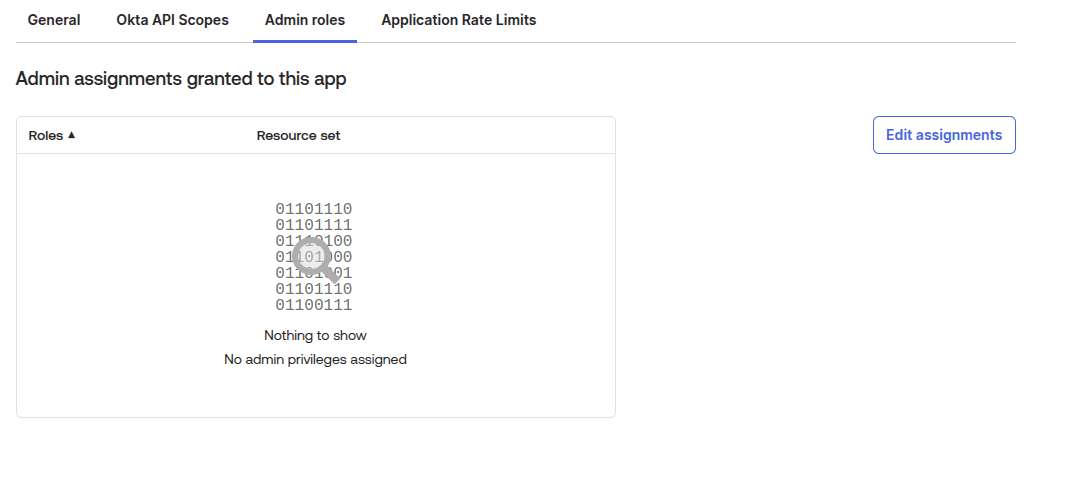Select the Admin roles tab
This screenshot has height=489, width=1072.
(x=304, y=20)
